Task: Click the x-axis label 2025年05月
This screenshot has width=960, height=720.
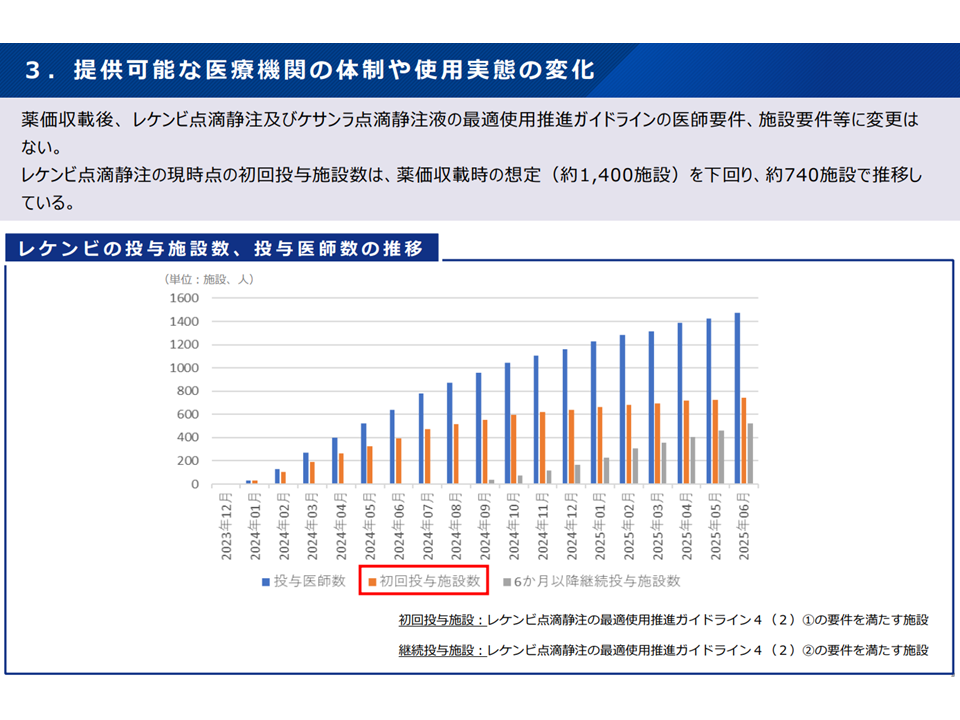Action: [x=716, y=527]
